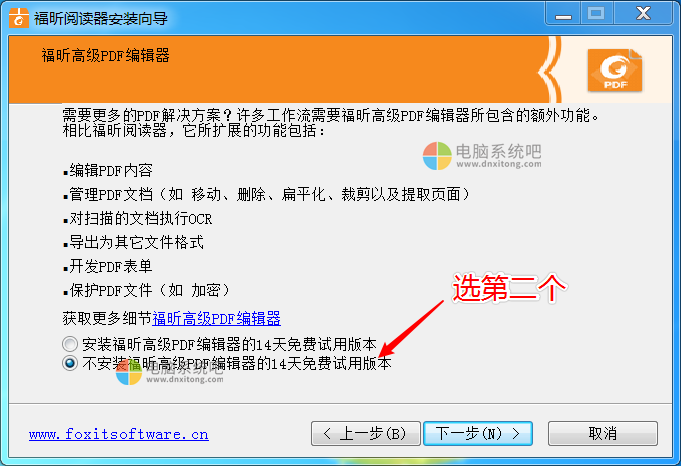
Task: Click the 福昕阅读器安装向导 window title text
Action: pos(101,18)
